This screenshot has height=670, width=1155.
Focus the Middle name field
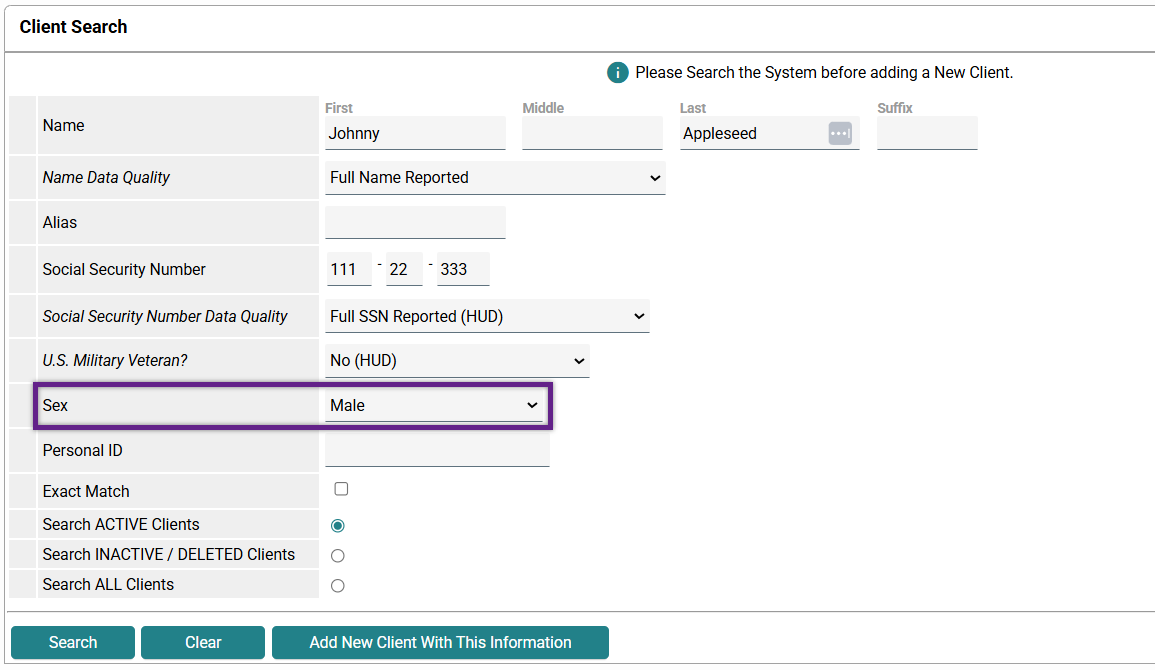(592, 133)
